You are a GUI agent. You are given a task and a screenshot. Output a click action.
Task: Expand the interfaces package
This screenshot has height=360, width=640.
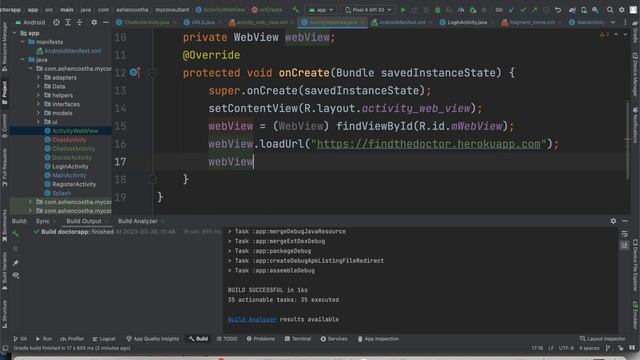pyautogui.click(x=38, y=104)
